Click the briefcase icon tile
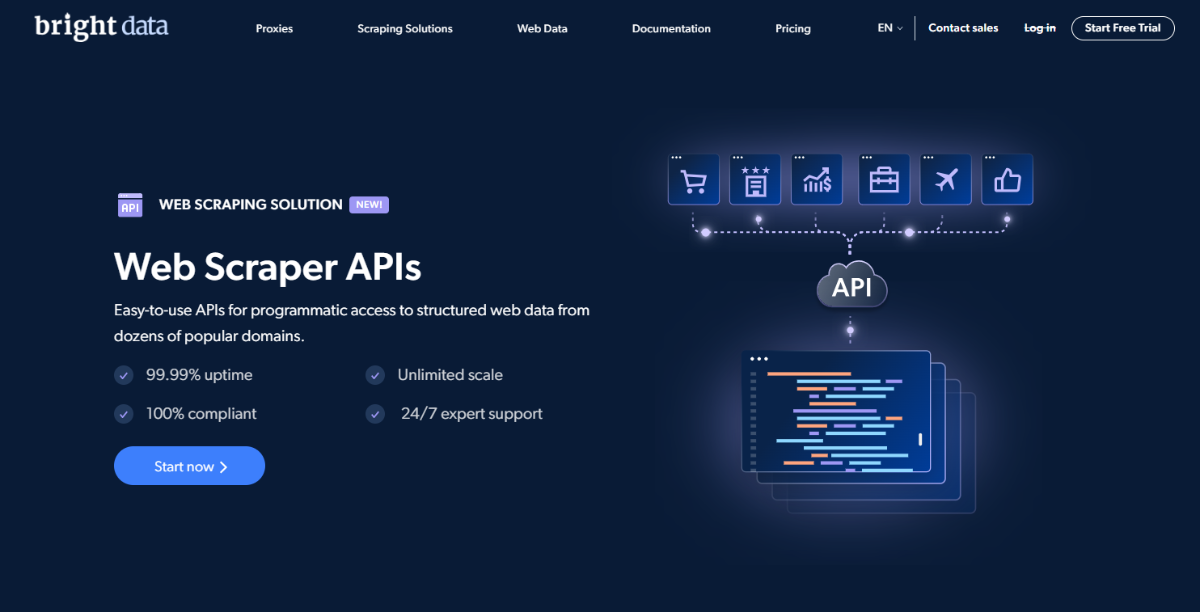This screenshot has width=1200, height=612. click(x=884, y=180)
